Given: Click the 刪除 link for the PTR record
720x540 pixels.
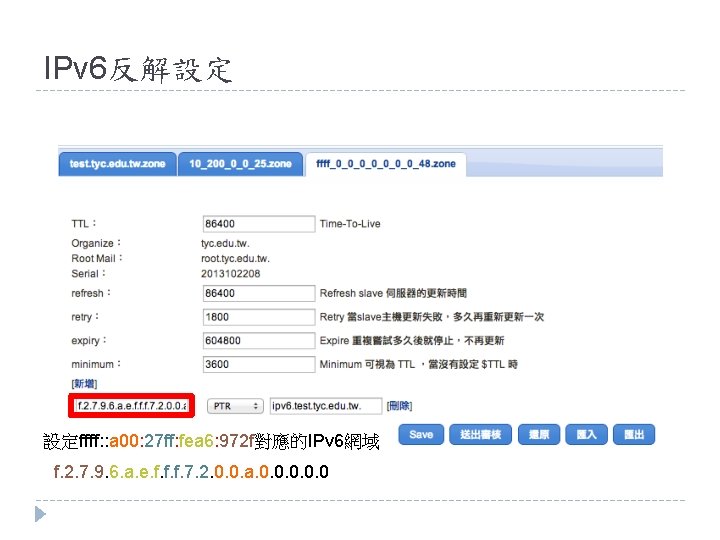Looking at the screenshot, I should point(399,406).
